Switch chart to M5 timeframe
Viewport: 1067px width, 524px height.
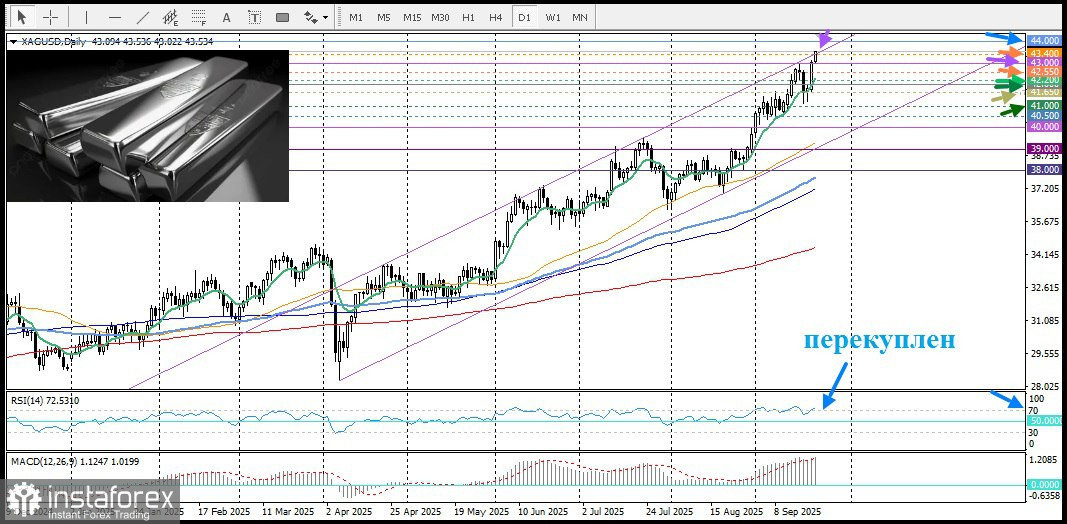pos(384,18)
